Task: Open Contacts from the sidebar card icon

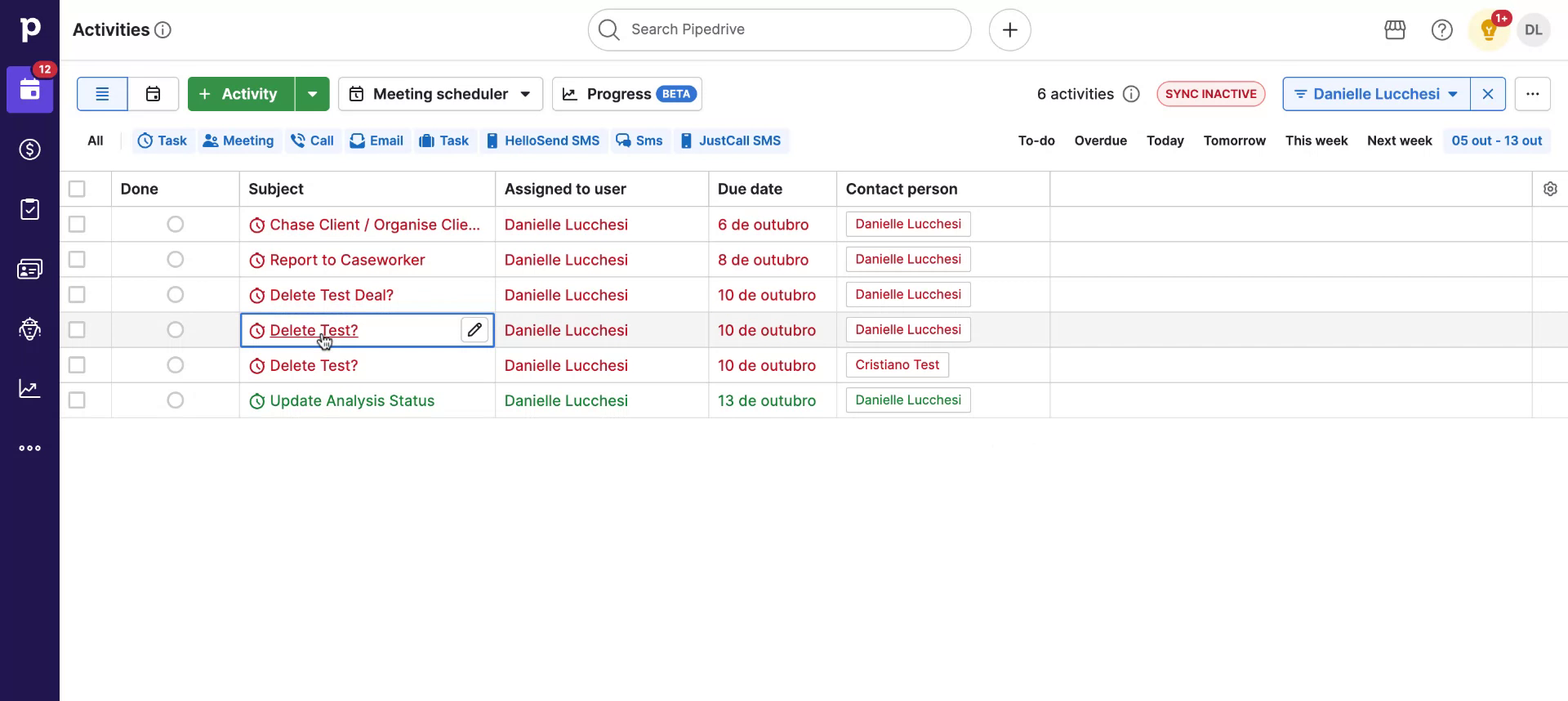Action: click(29, 269)
